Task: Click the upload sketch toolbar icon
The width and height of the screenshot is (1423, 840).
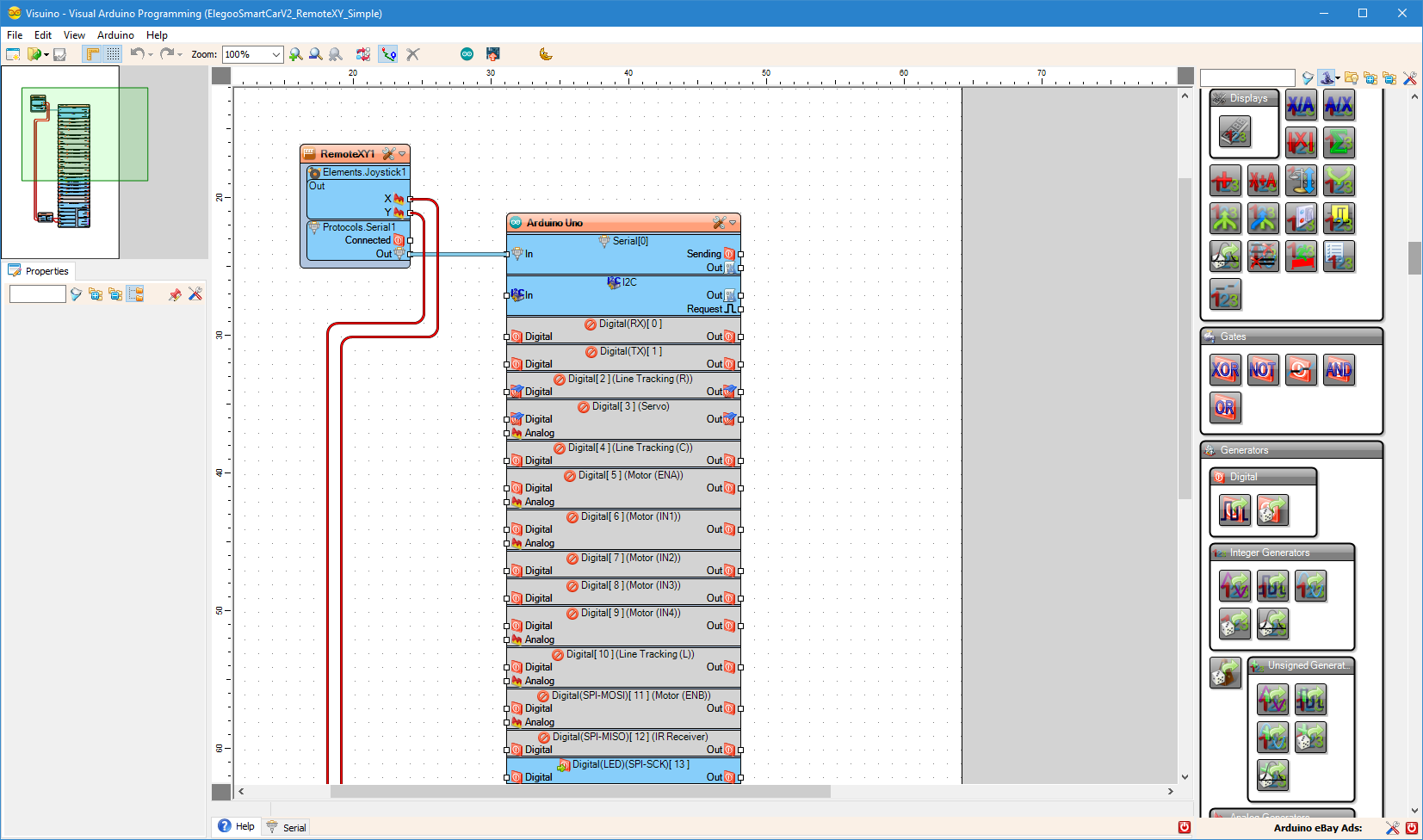Action: tap(492, 54)
